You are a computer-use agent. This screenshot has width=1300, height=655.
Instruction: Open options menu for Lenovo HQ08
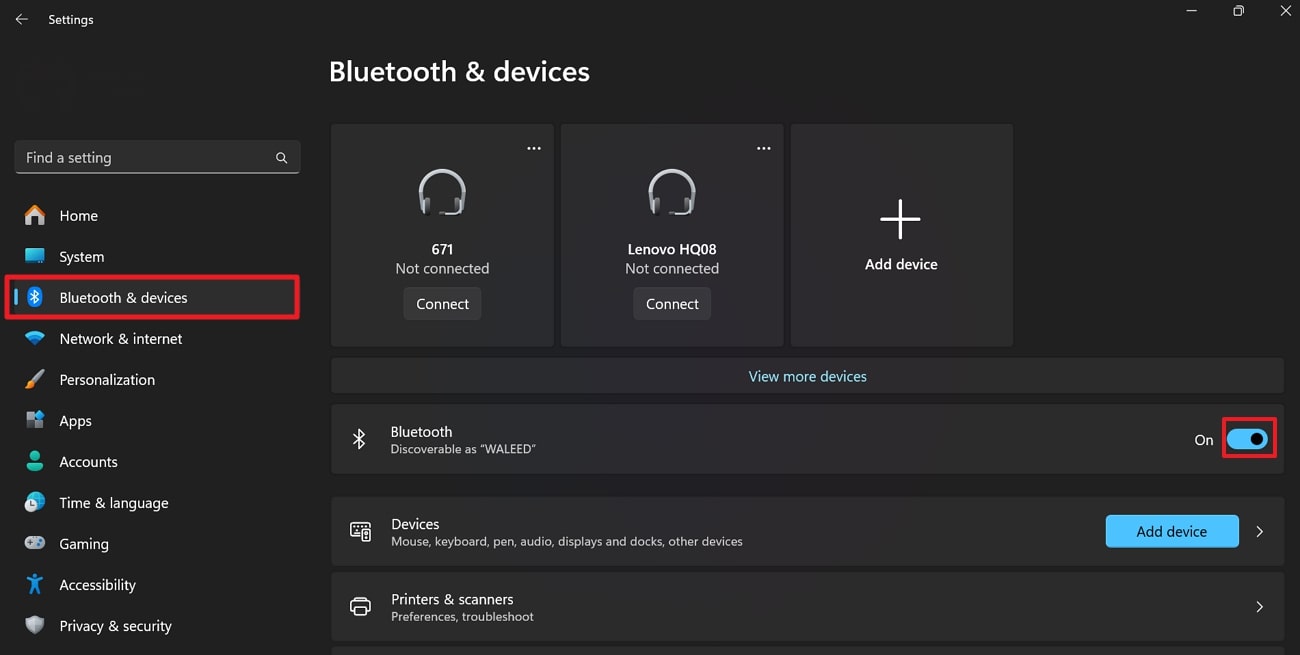763,147
